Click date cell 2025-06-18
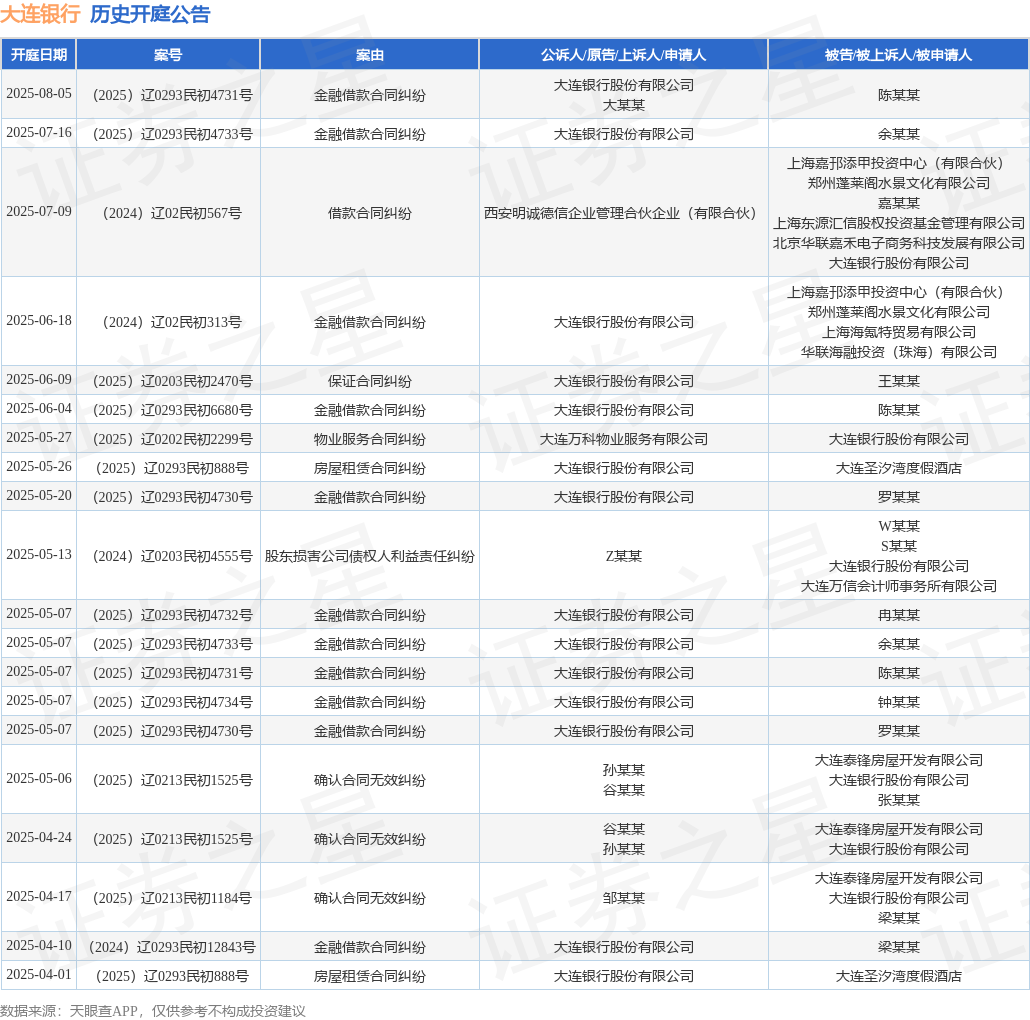Image resolution: width=1030 pixels, height=1020 pixels. tap(39, 321)
